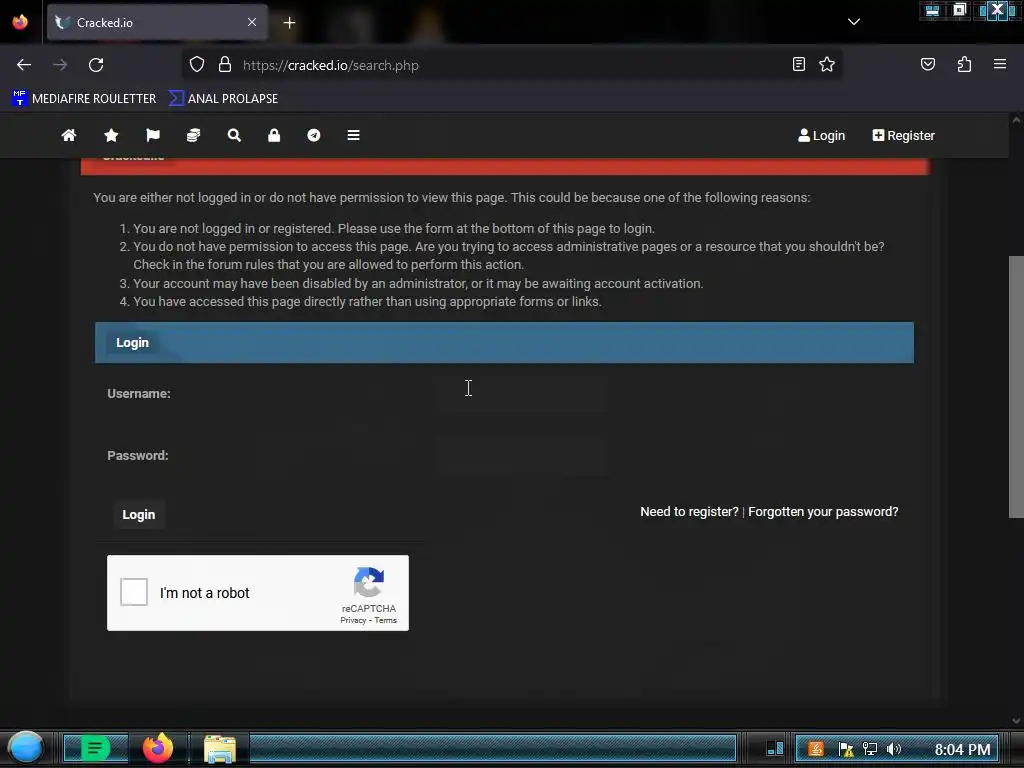Click the site security padlock icon

coord(225,65)
